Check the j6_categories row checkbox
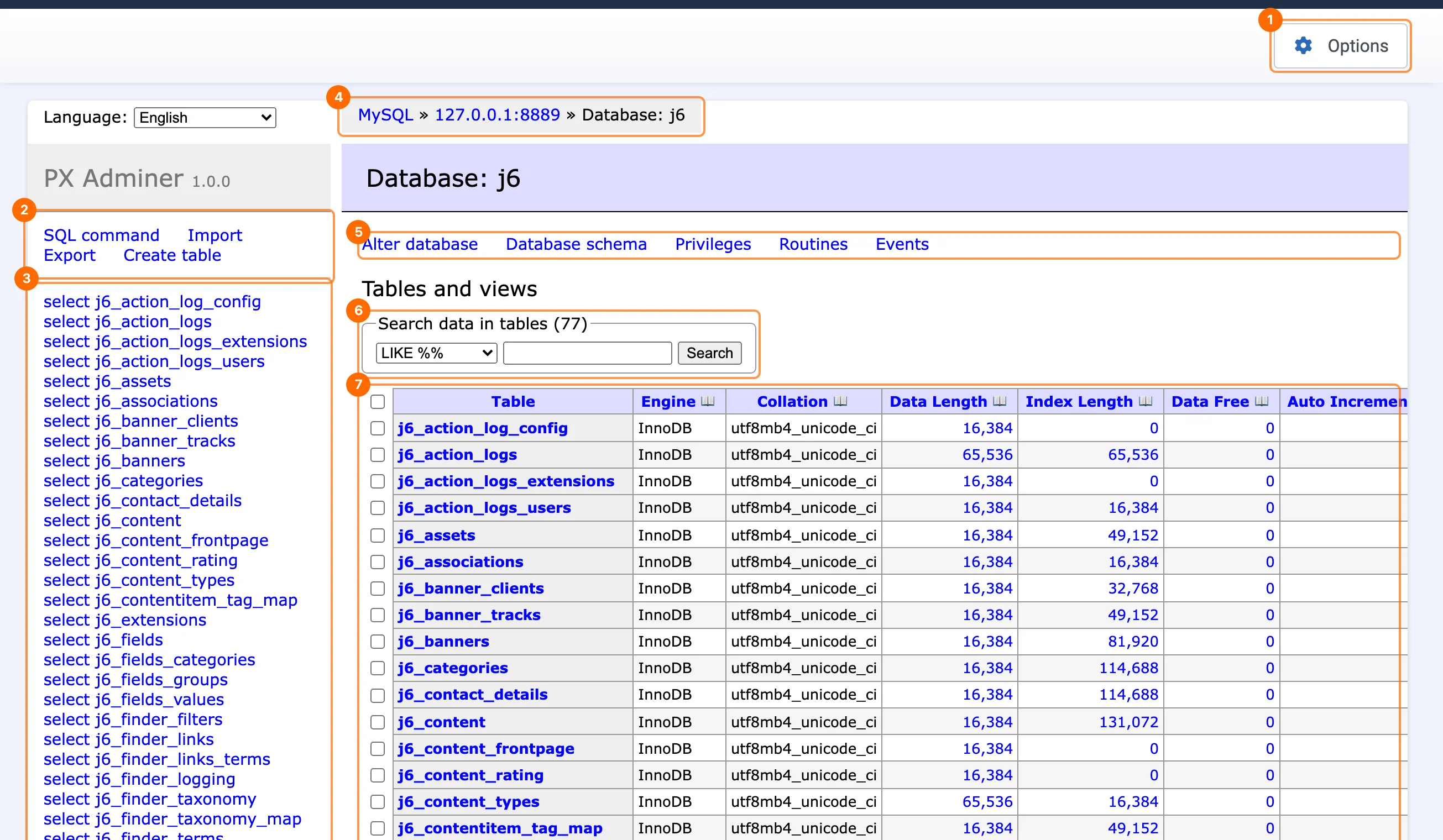Viewport: 1443px width, 840px height. pos(378,668)
